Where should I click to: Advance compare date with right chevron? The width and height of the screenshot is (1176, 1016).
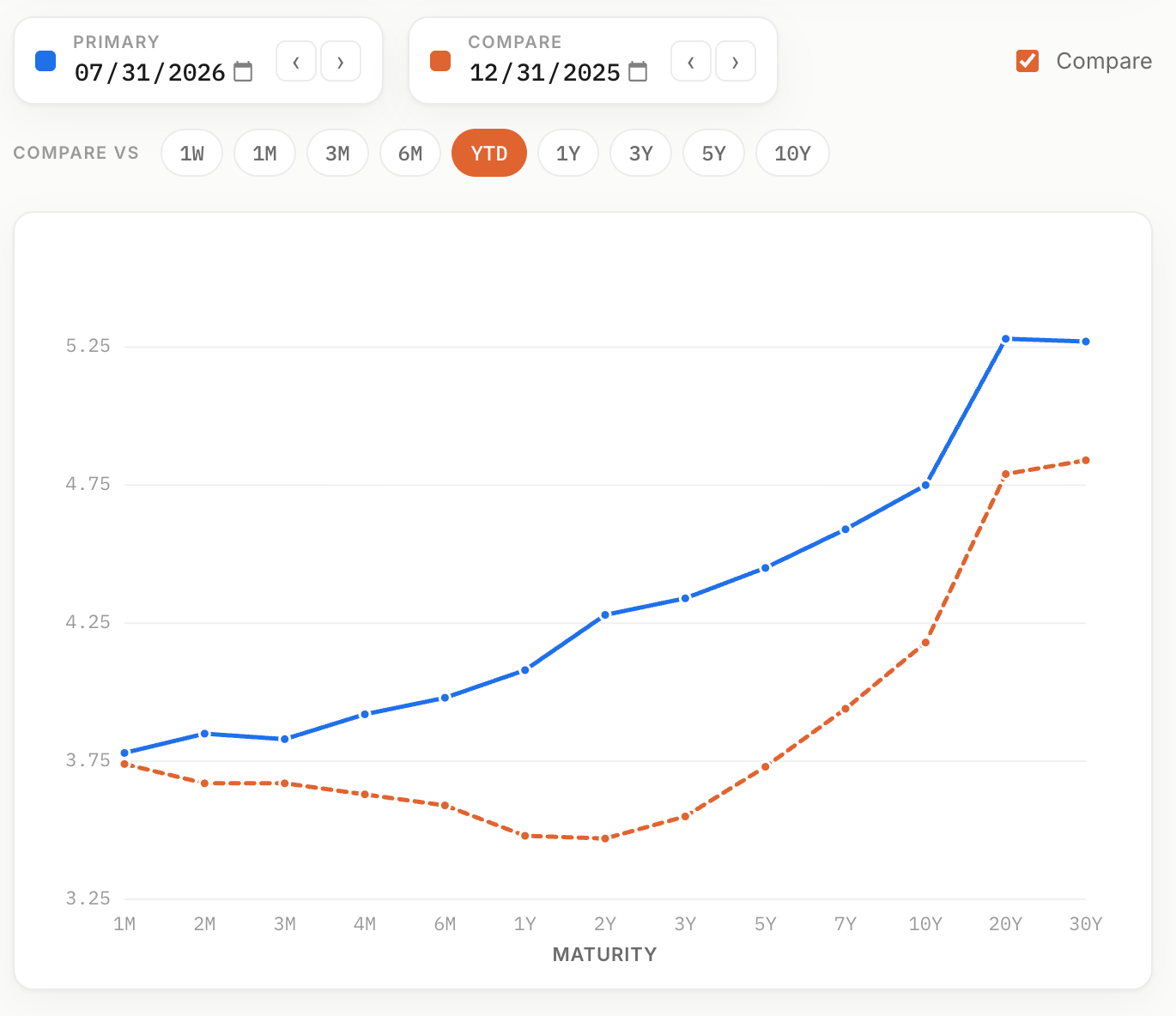736,62
